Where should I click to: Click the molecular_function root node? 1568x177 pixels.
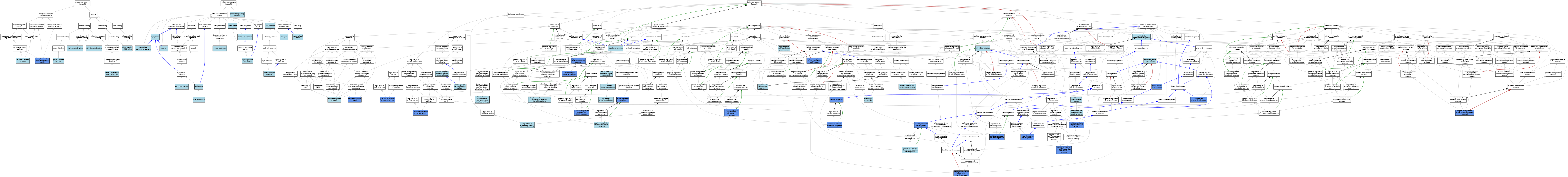pyautogui.click(x=83, y=3)
